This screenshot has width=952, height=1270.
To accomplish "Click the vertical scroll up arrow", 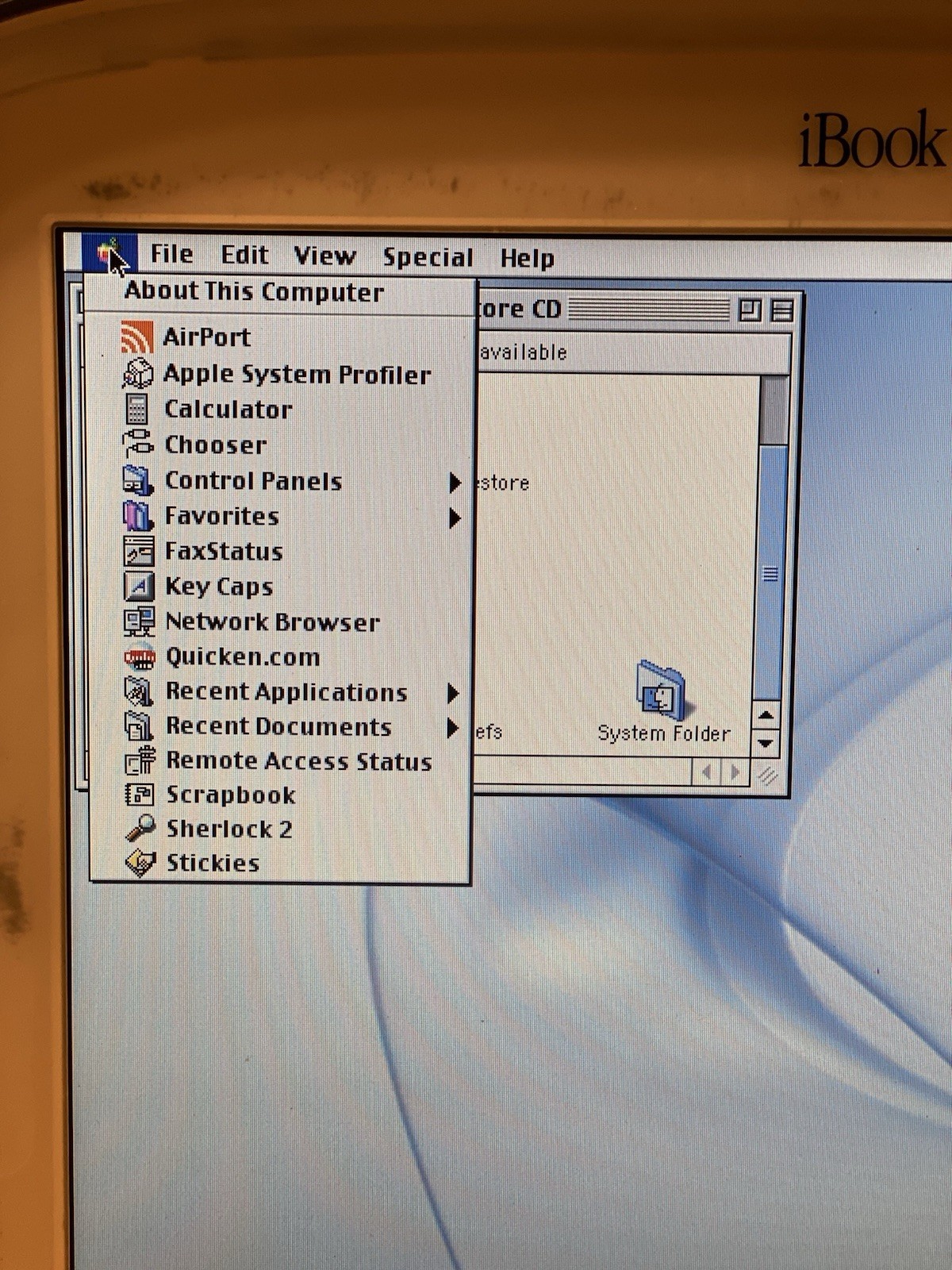I will coord(766,715).
